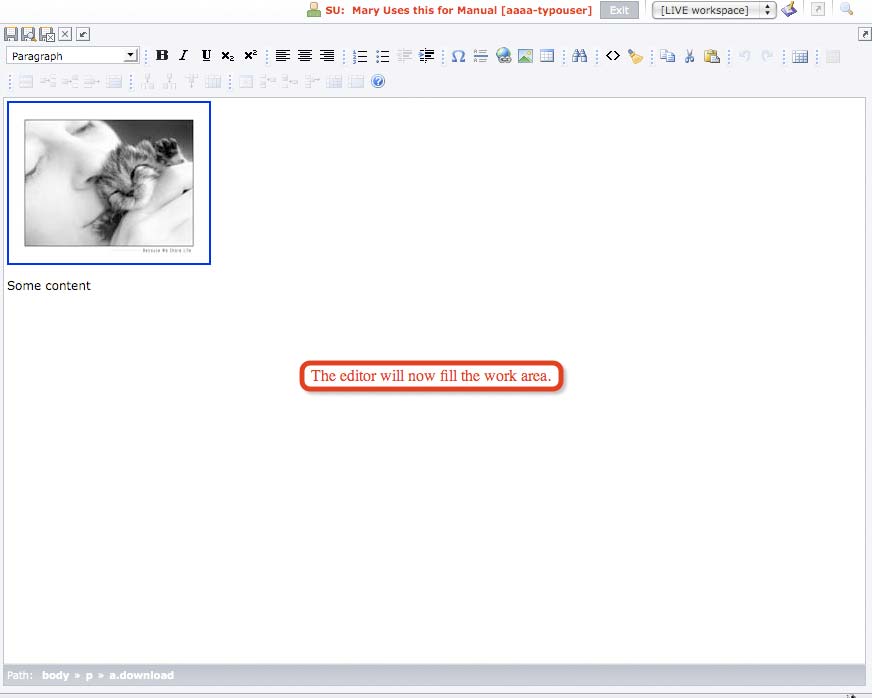Toggle underline formatting
The height and width of the screenshot is (698, 872).
pyautogui.click(x=206, y=56)
